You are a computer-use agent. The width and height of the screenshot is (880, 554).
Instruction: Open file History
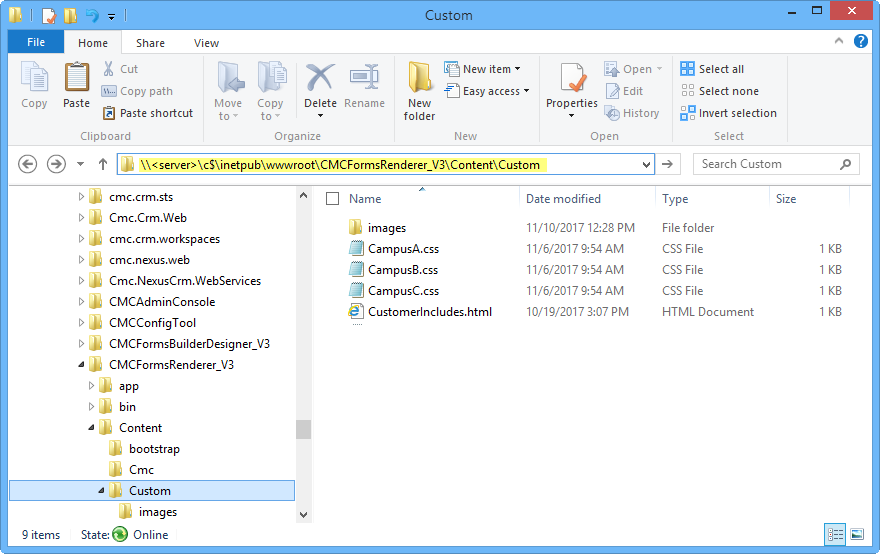click(x=632, y=113)
